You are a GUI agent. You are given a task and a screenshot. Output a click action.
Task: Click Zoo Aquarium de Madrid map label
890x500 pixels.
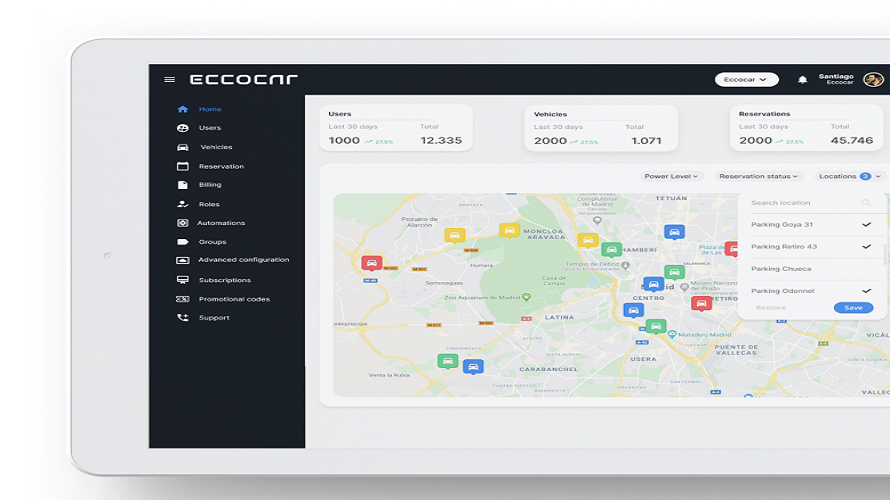coord(482,297)
